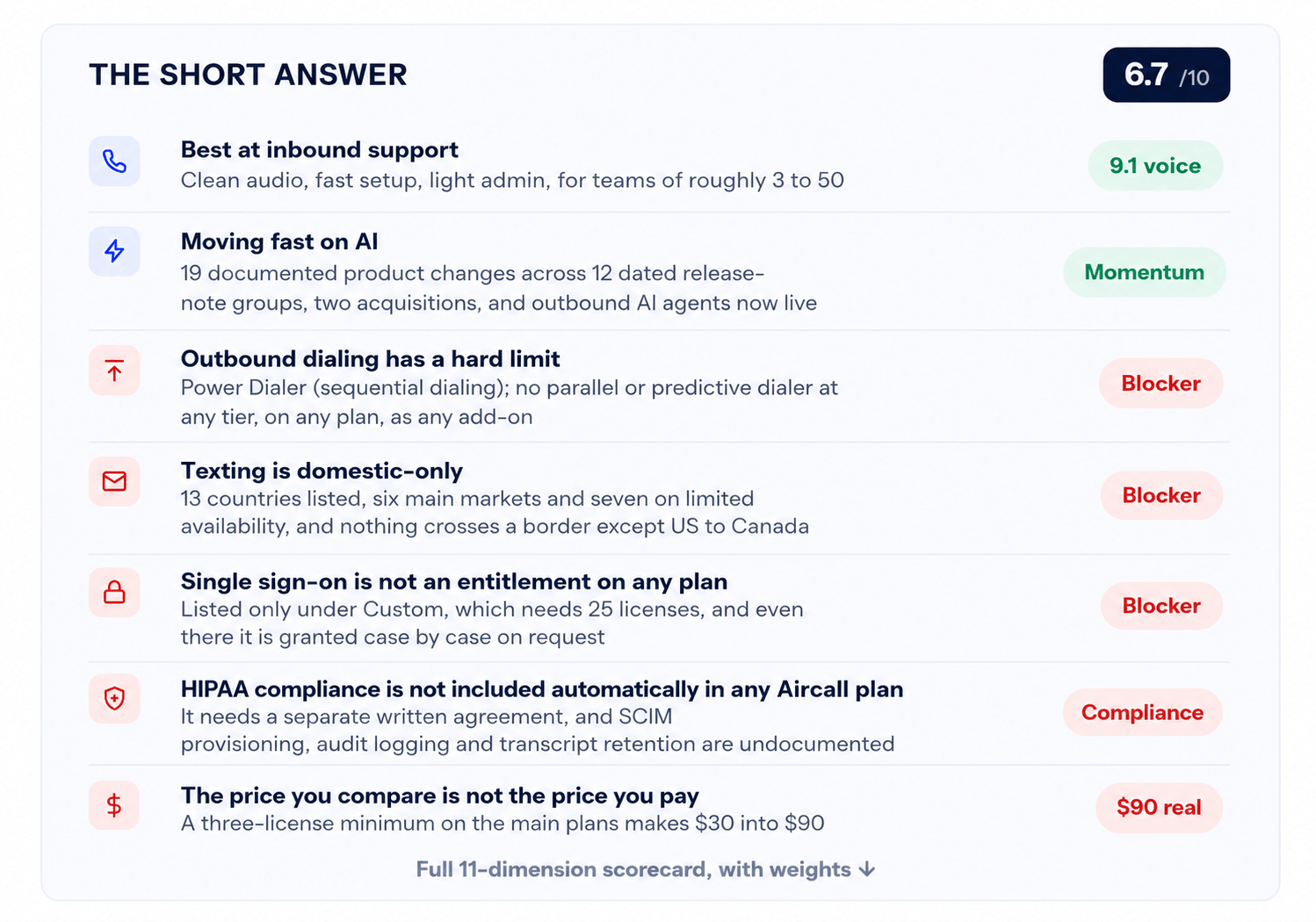This screenshot has height=922, width=1316.
Task: Select the 9.1 voice badge
Action: pyautogui.click(x=1155, y=165)
